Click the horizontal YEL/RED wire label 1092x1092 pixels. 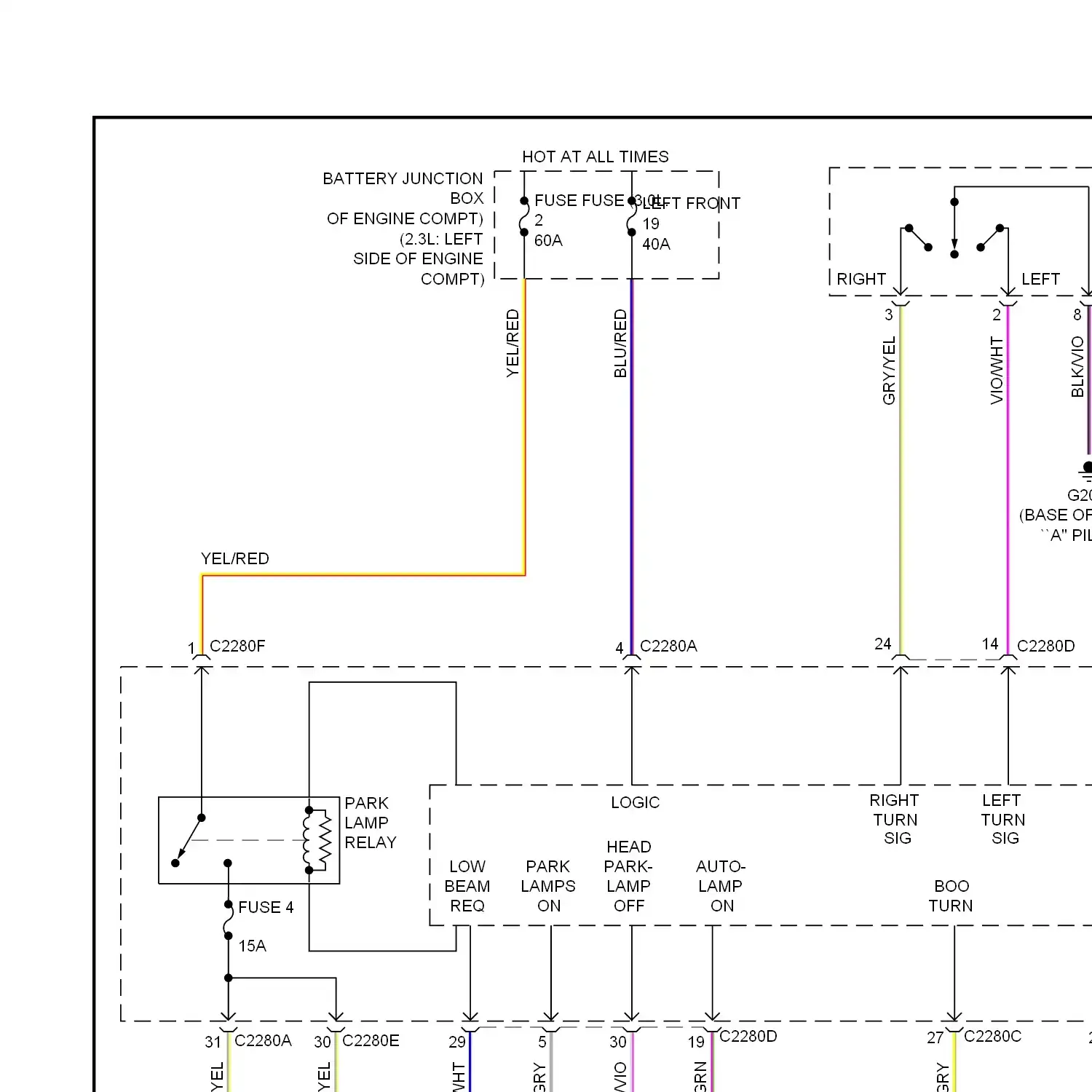tap(235, 558)
